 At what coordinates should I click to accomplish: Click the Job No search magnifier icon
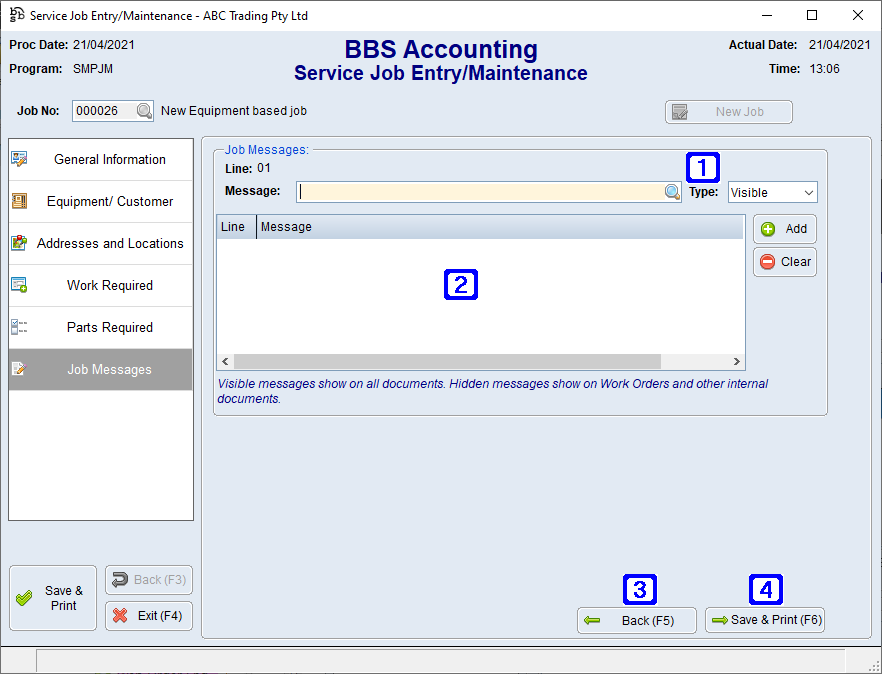(145, 111)
